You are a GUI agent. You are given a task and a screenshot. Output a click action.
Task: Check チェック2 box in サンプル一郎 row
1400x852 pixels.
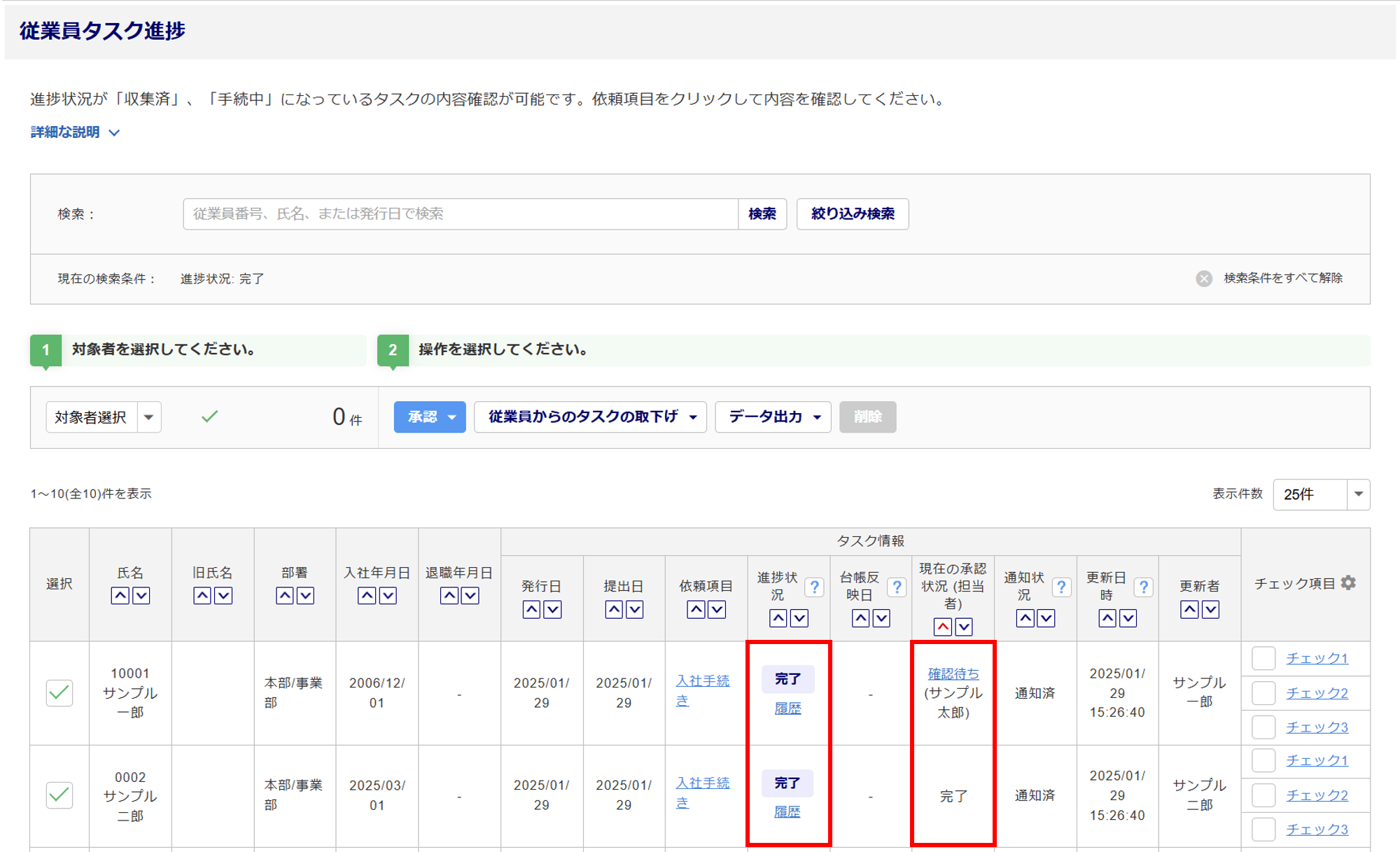[1263, 693]
